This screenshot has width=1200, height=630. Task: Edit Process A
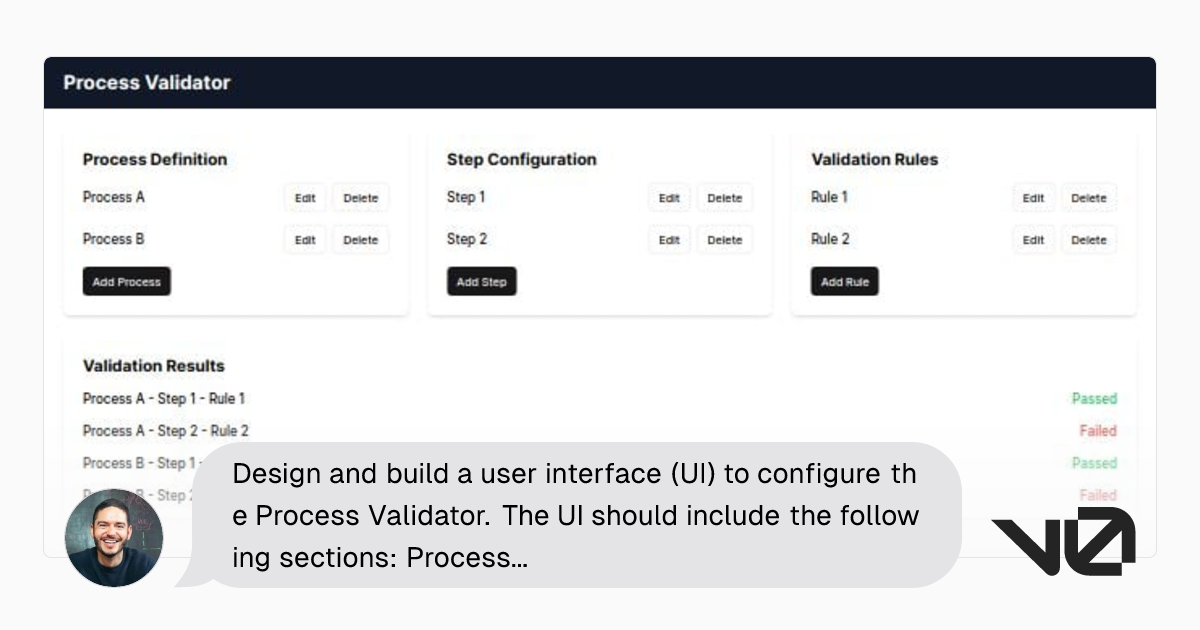(304, 197)
